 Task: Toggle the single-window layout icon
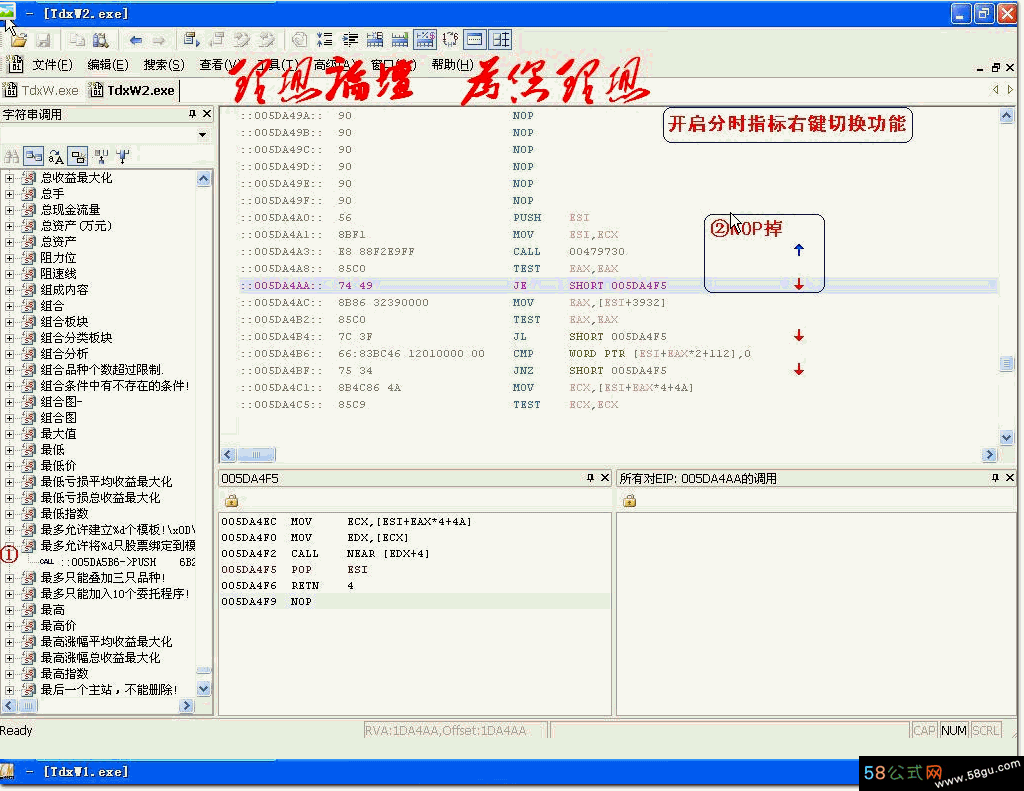coord(475,40)
